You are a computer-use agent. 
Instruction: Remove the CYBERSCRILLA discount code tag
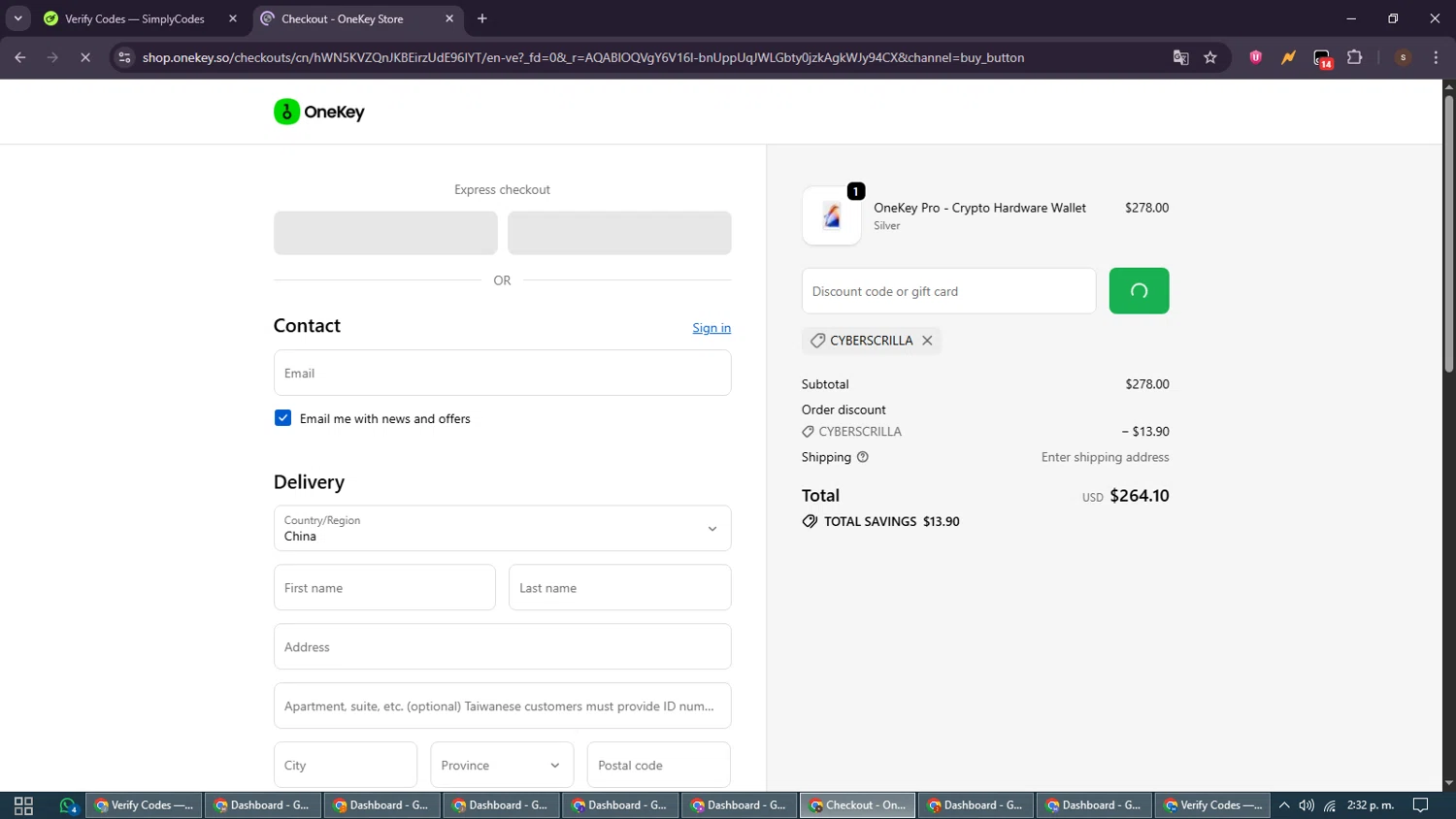point(927,341)
